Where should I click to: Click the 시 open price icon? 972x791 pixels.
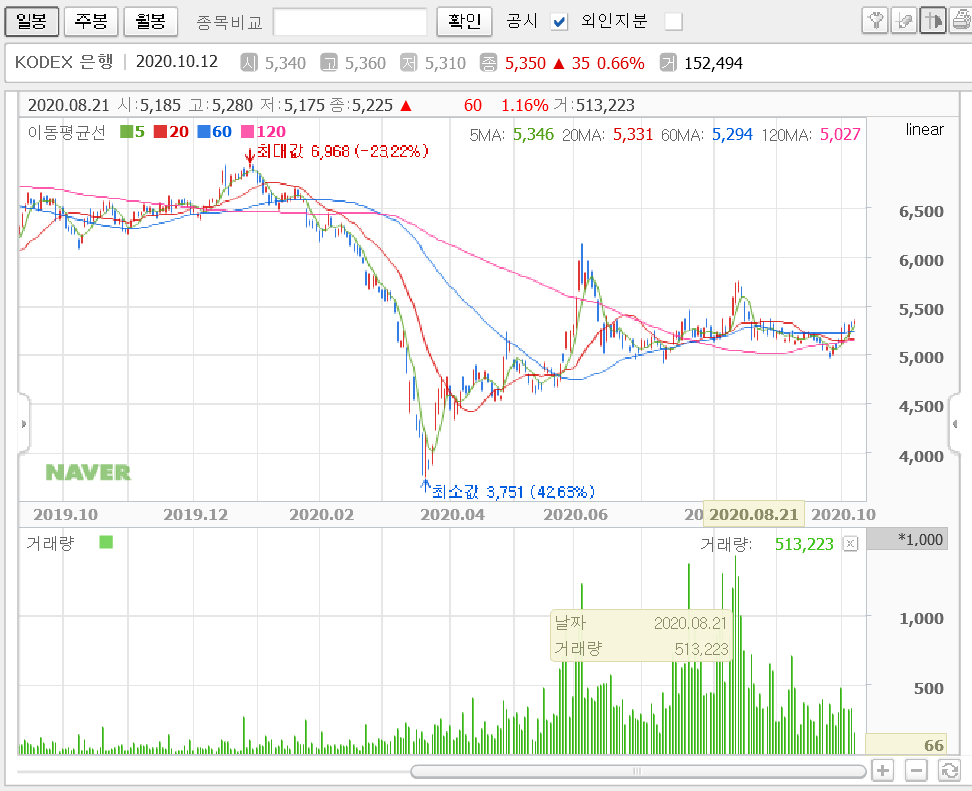point(249,63)
